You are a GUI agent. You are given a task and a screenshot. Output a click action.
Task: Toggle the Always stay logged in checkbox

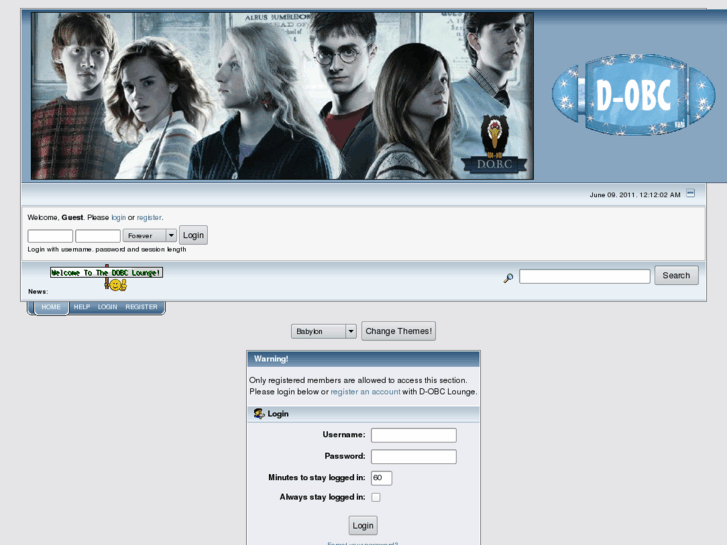[x=376, y=497]
